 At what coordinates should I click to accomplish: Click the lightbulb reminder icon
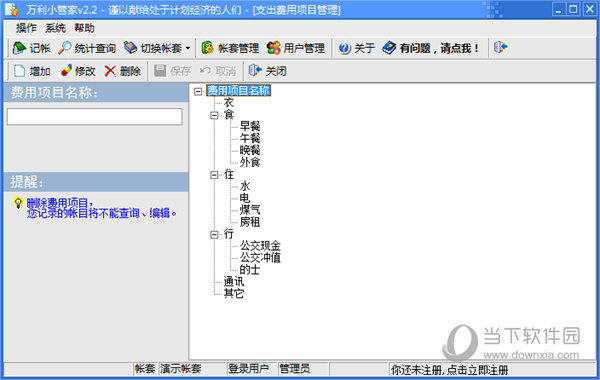tap(18, 202)
